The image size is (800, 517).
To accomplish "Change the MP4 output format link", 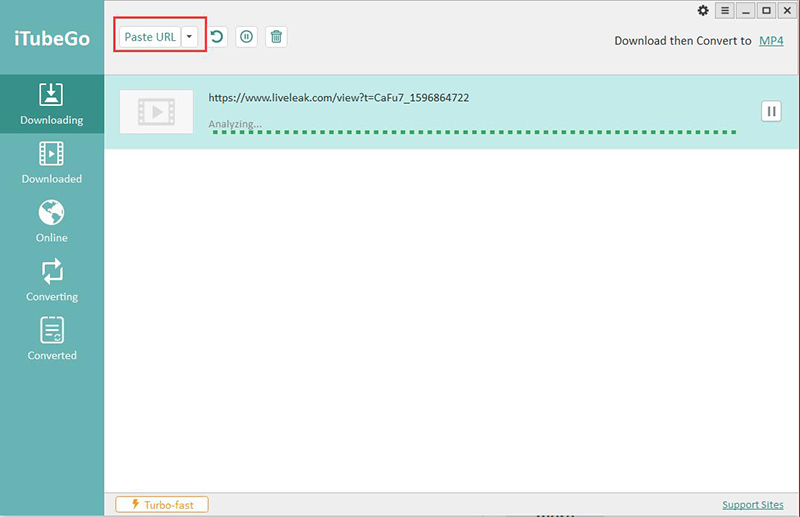I will pyautogui.click(x=771, y=41).
